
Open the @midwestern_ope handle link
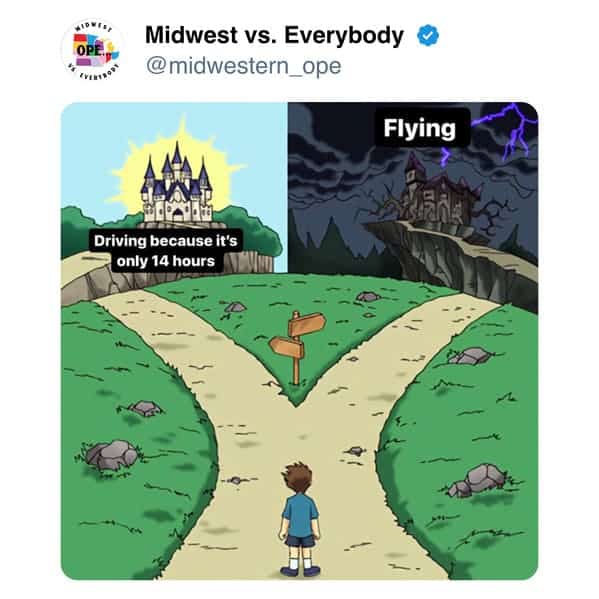click(243, 66)
